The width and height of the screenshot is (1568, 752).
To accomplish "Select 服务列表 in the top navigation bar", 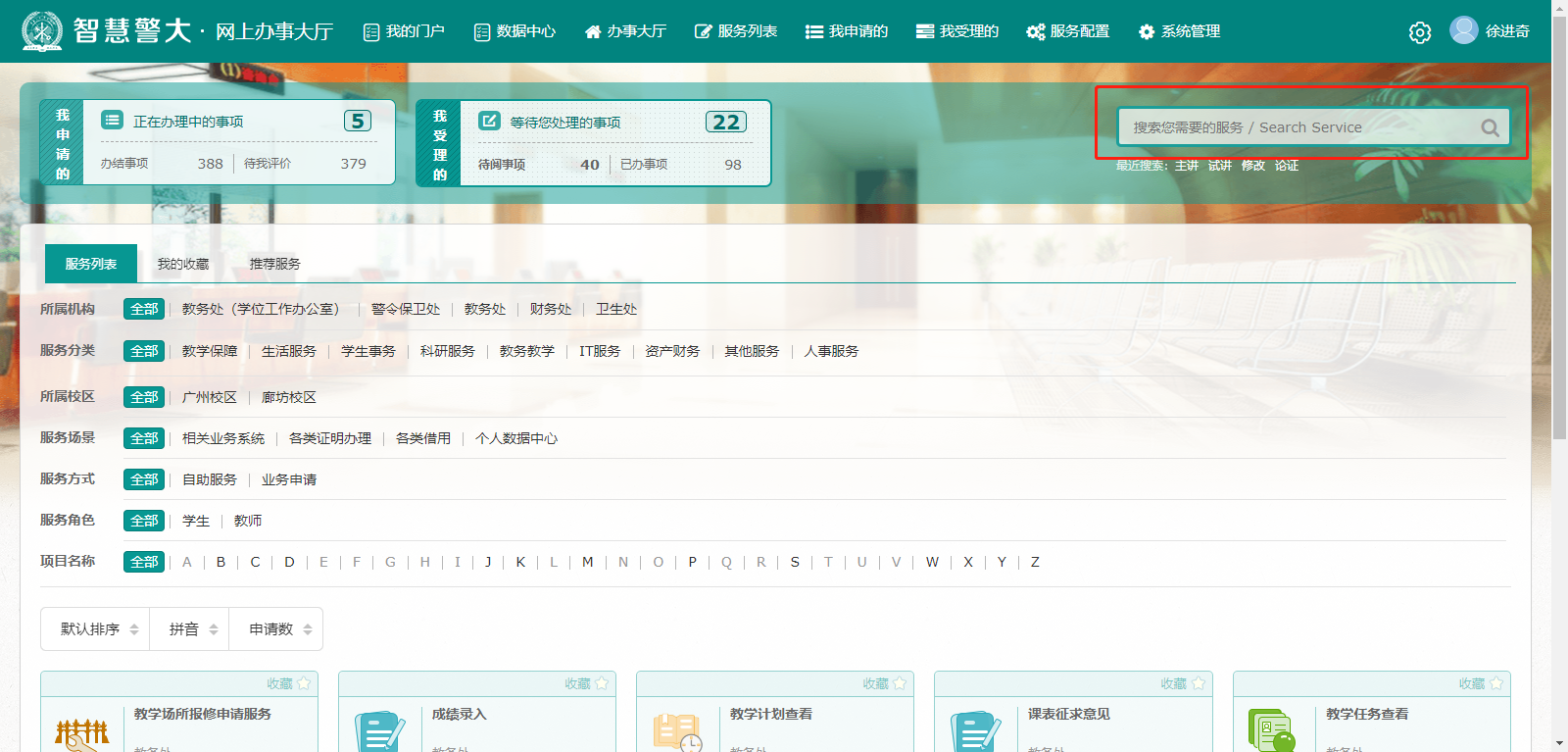I will (736, 31).
